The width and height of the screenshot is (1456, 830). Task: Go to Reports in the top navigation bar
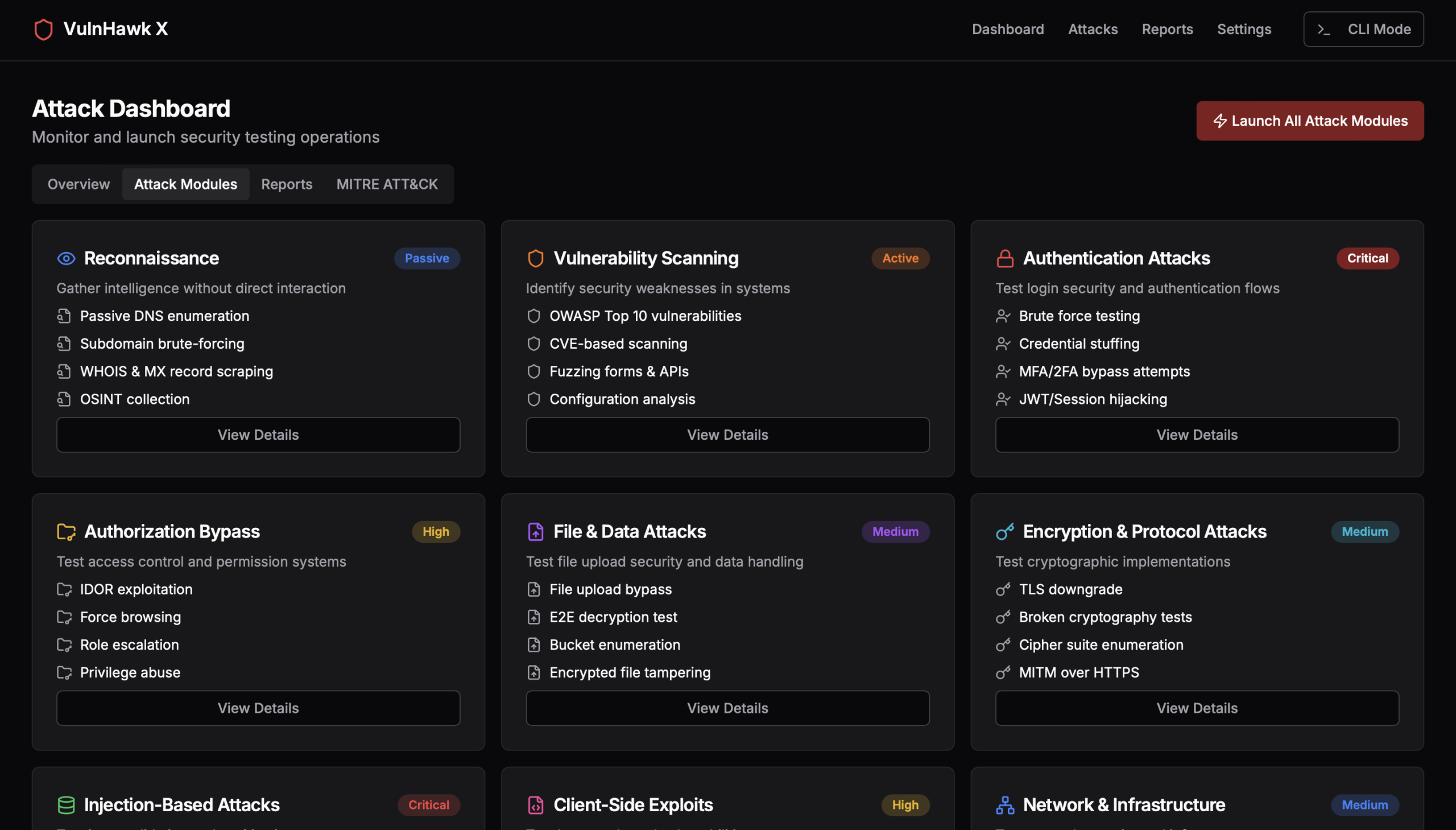click(x=1167, y=30)
